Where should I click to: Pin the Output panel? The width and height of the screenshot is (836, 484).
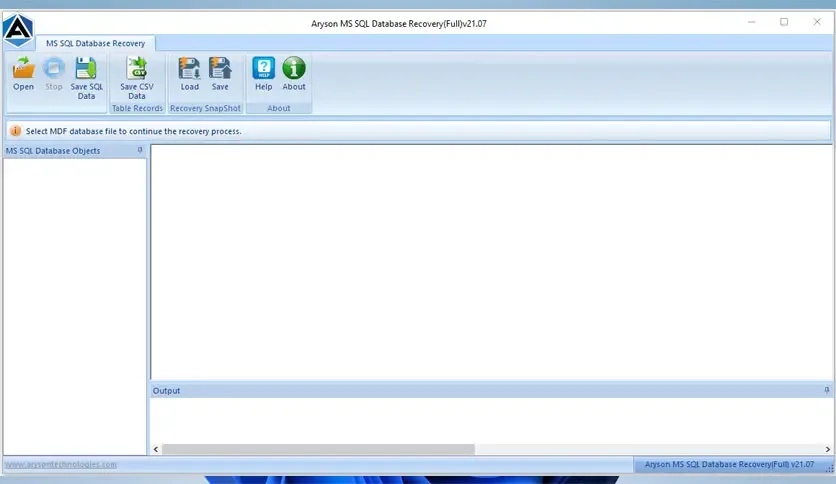click(826, 390)
